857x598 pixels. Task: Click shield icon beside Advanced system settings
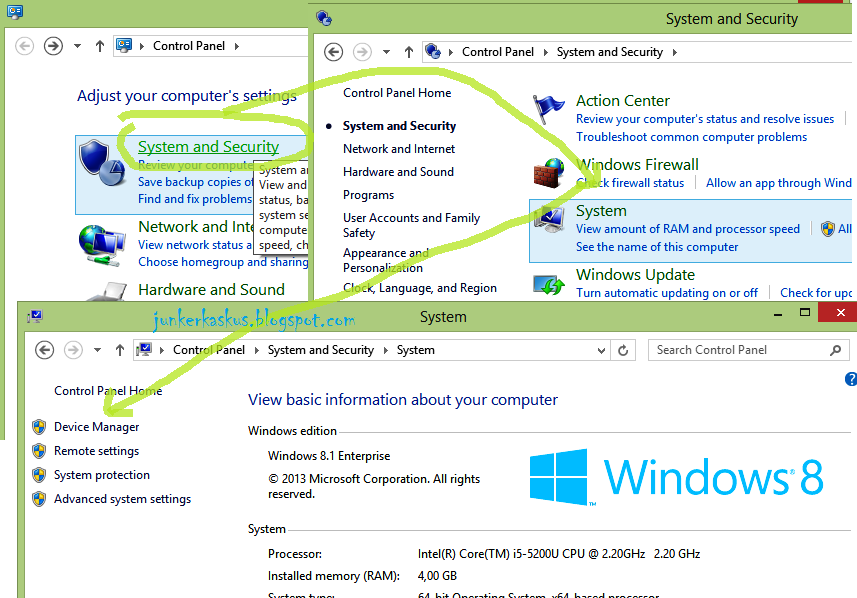[39, 499]
